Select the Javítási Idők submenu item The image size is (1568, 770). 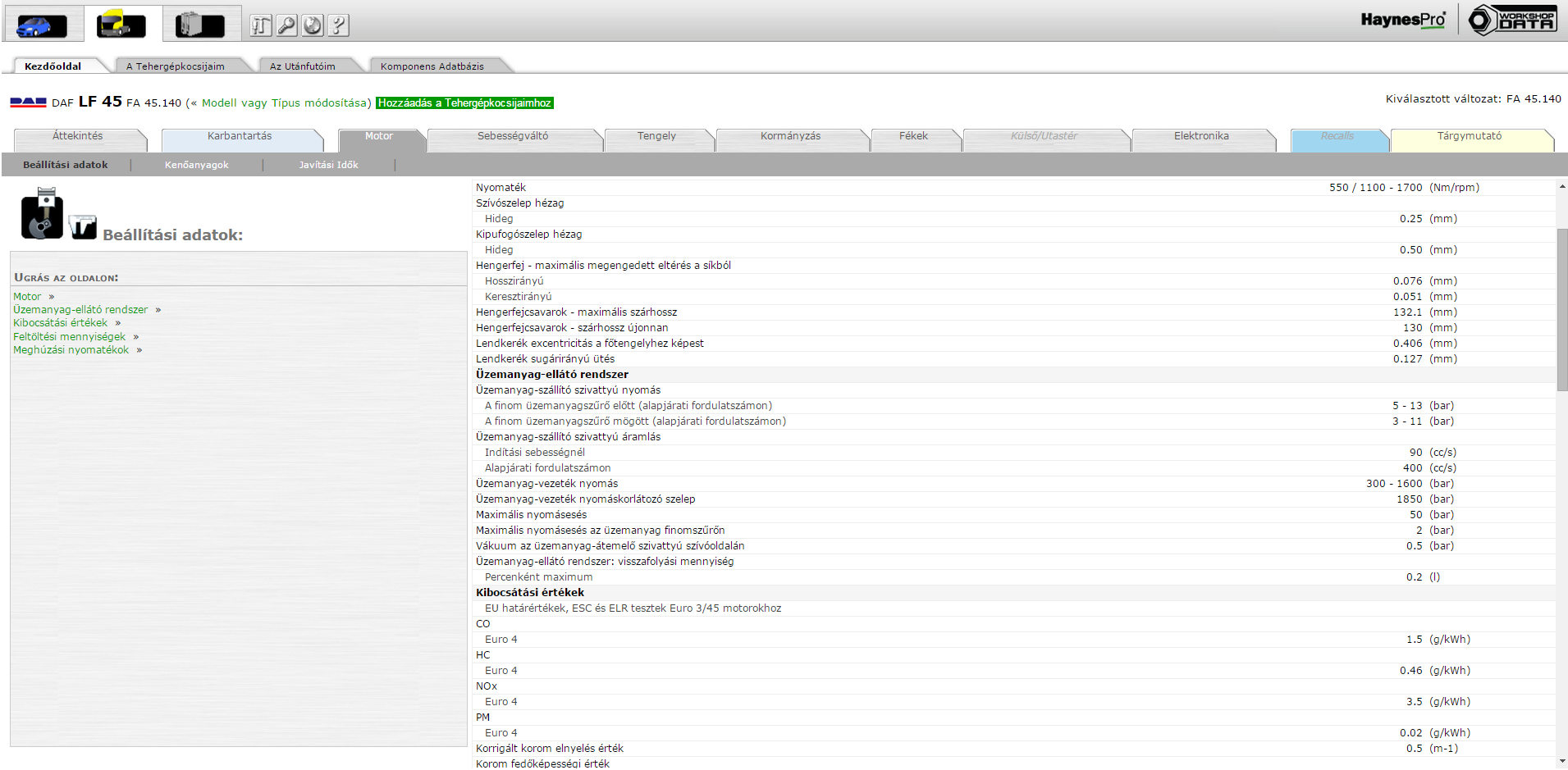[328, 165]
